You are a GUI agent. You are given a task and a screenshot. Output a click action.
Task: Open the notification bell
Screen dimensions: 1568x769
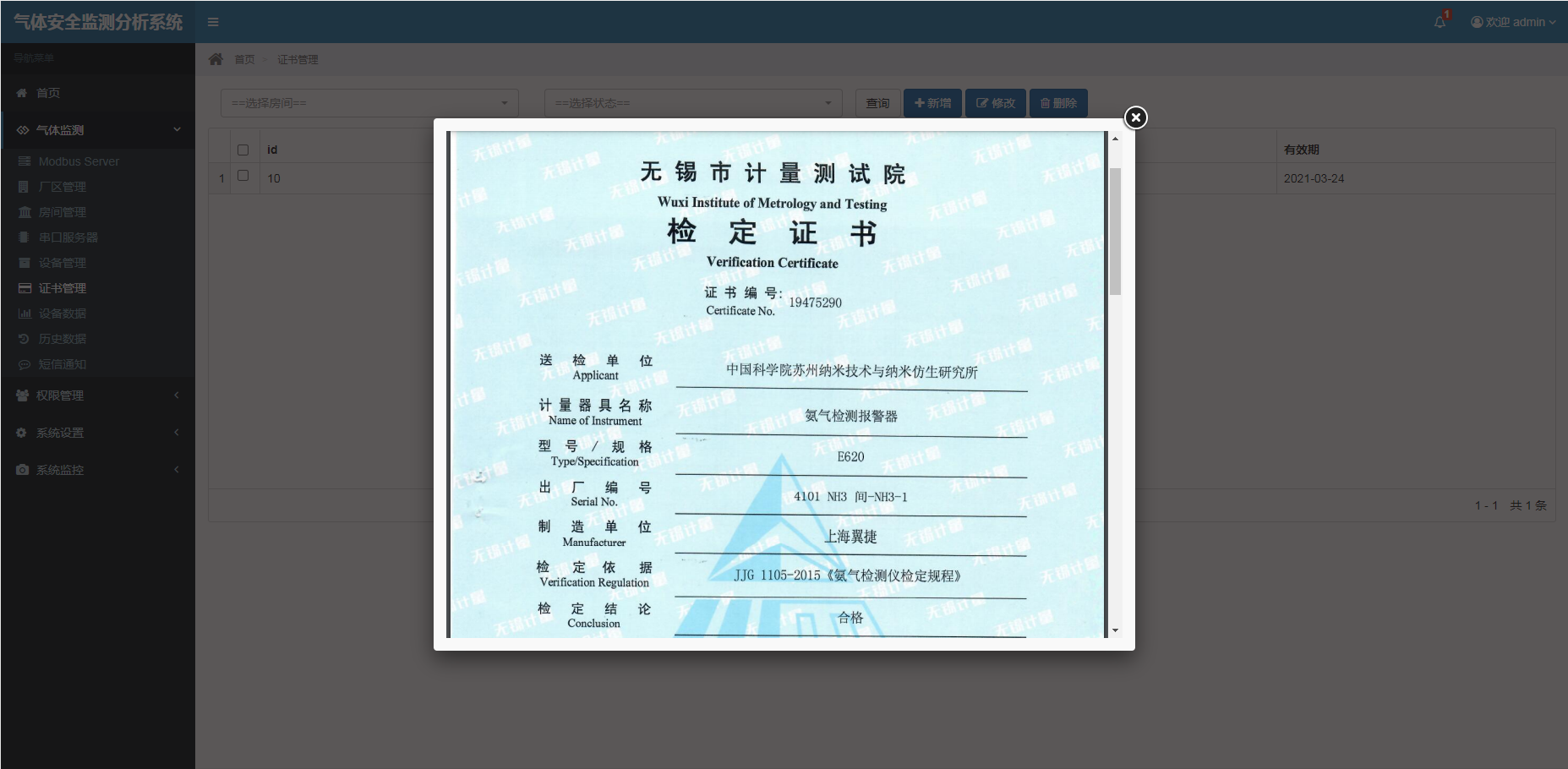pos(1440,22)
